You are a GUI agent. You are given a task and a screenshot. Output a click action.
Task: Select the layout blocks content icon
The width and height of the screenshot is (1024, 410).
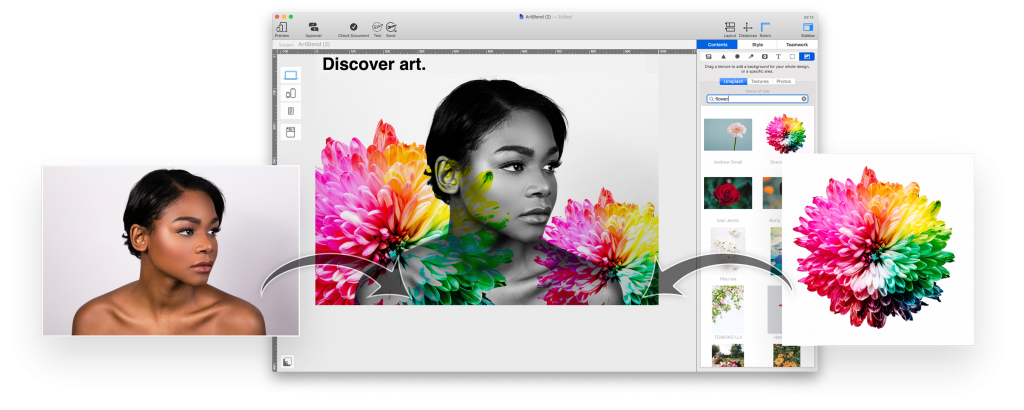click(x=709, y=57)
